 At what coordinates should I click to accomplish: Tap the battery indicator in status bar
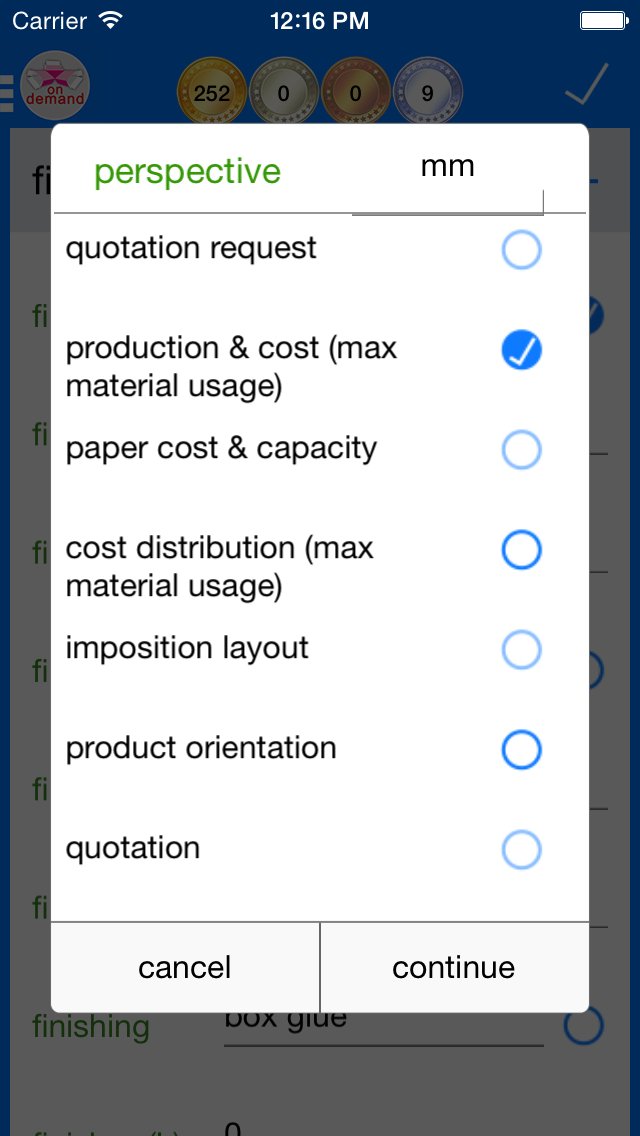[x=604, y=20]
